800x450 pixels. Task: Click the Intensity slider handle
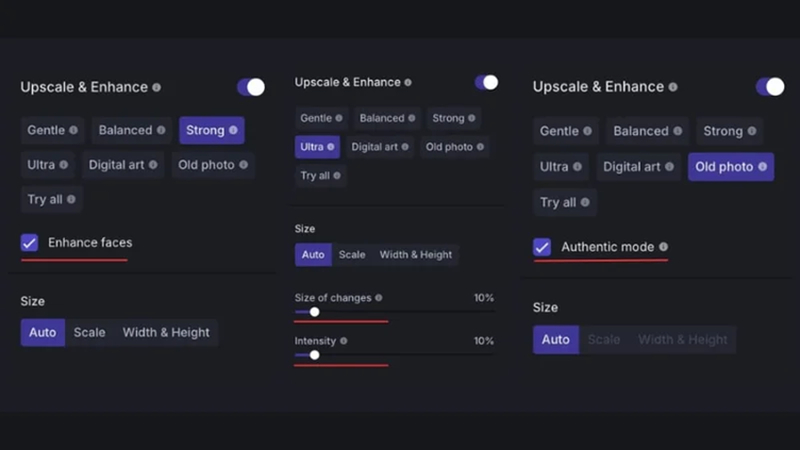315,355
